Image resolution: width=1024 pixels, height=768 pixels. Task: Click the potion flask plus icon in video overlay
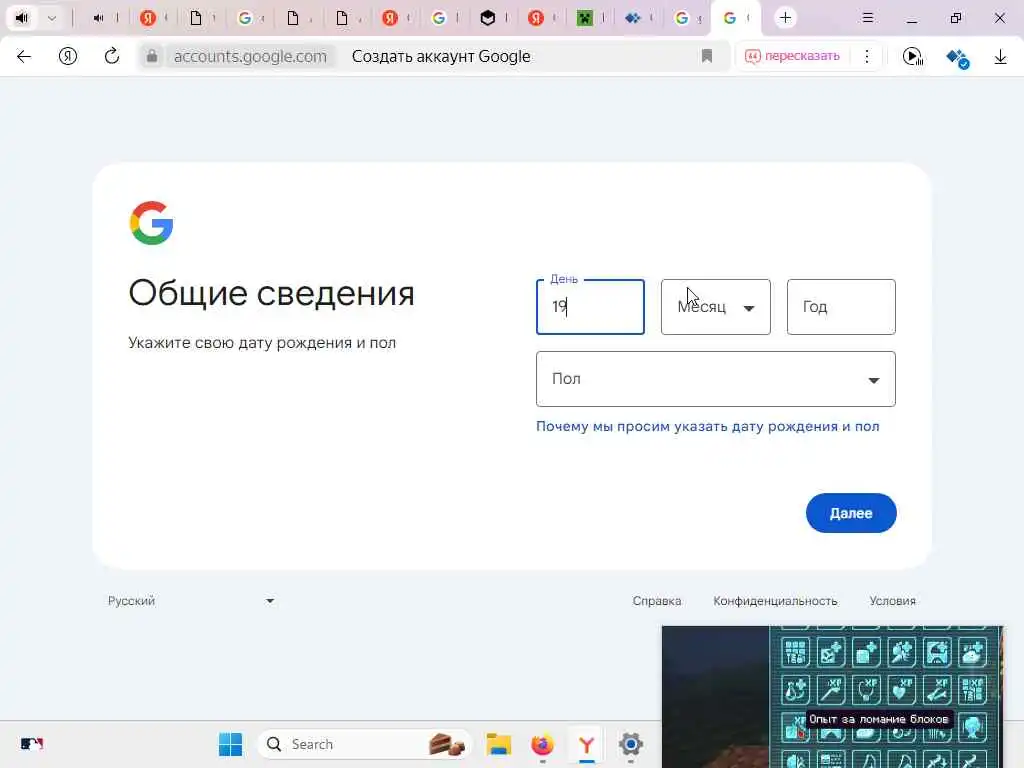(795, 688)
